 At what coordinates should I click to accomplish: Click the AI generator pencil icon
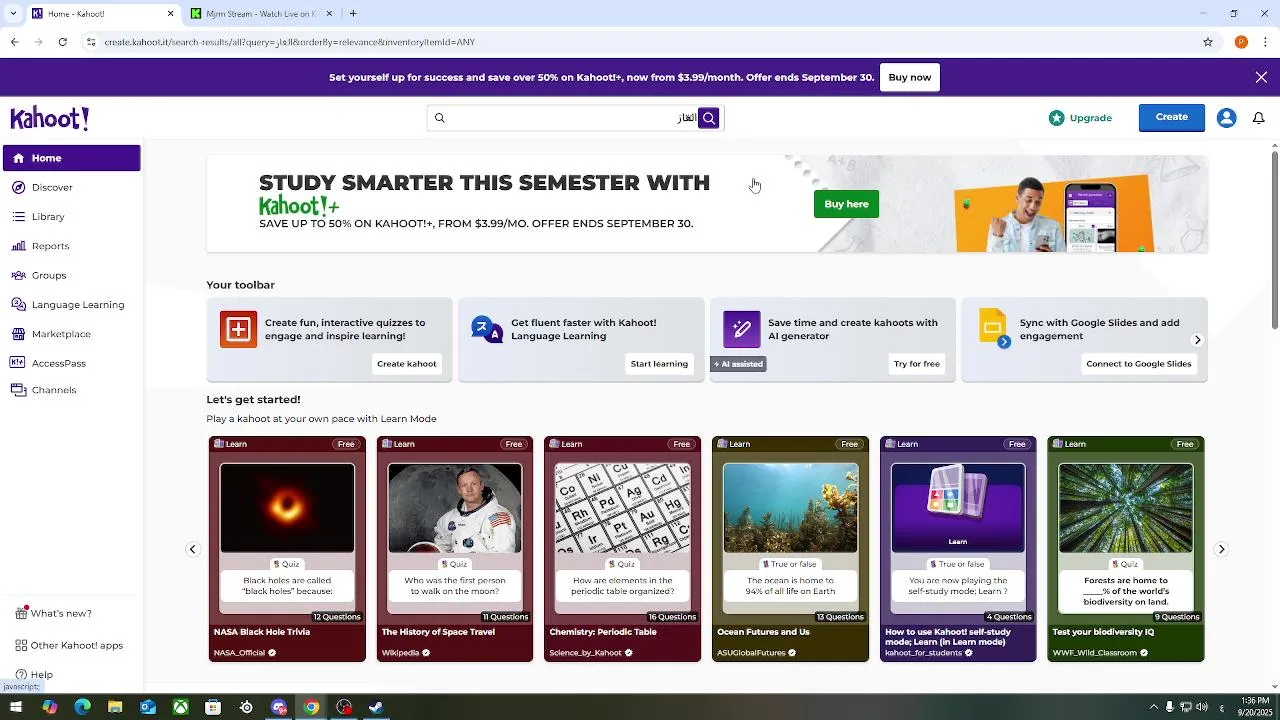coord(742,329)
